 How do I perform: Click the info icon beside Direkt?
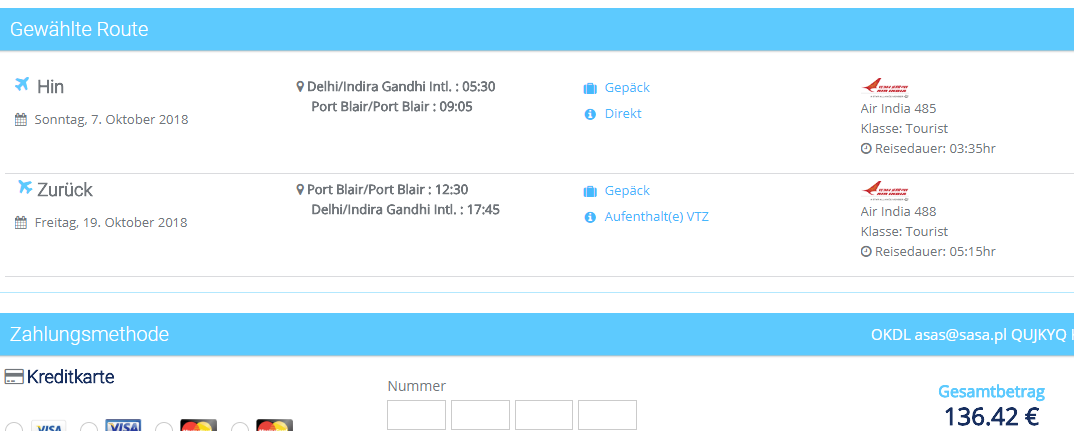(590, 114)
